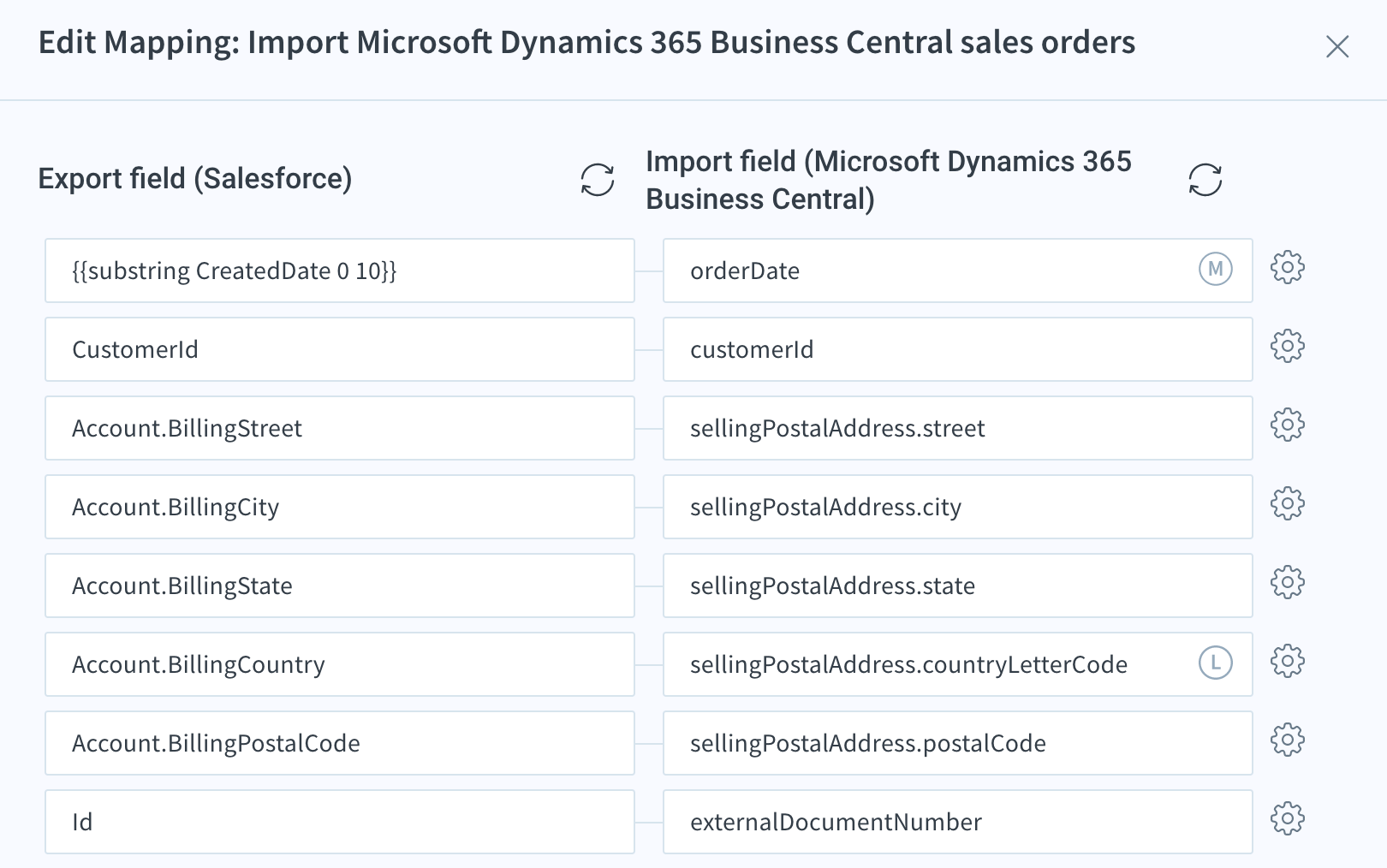Edit the Id export field
Image resolution: width=1387 pixels, height=868 pixels.
coord(340,822)
